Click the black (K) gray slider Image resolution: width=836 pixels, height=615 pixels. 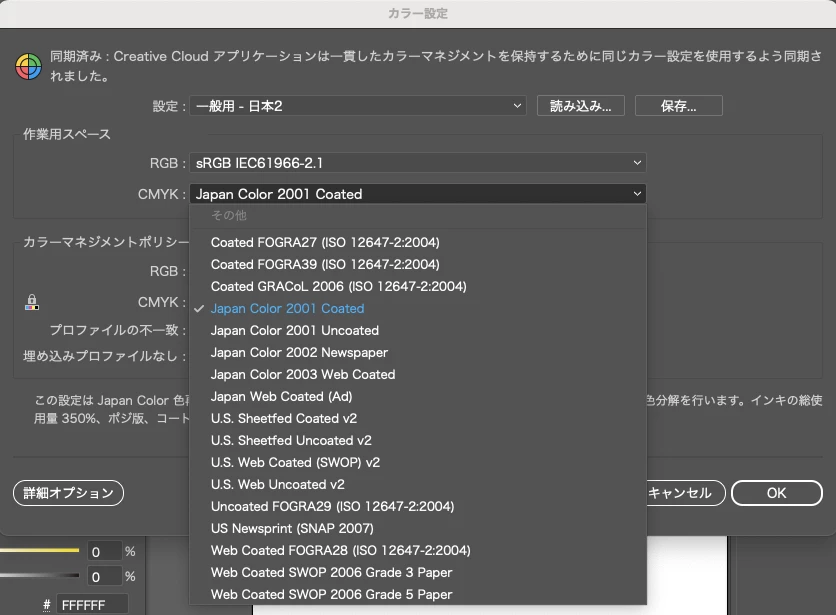(39, 575)
